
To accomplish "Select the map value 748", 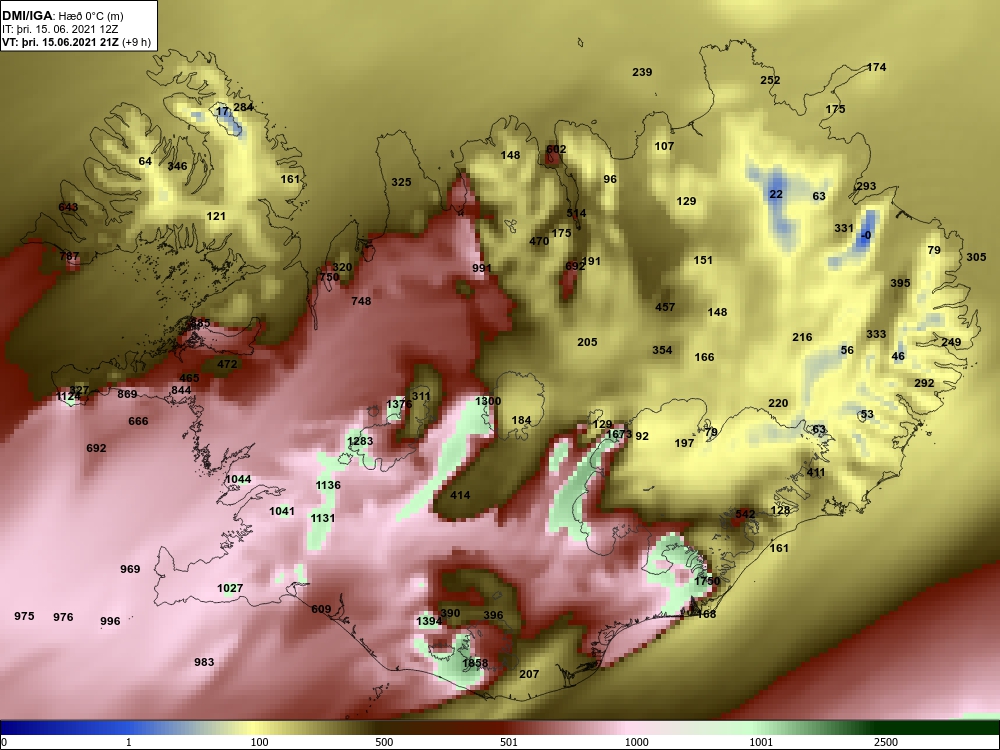I will coord(361,301).
